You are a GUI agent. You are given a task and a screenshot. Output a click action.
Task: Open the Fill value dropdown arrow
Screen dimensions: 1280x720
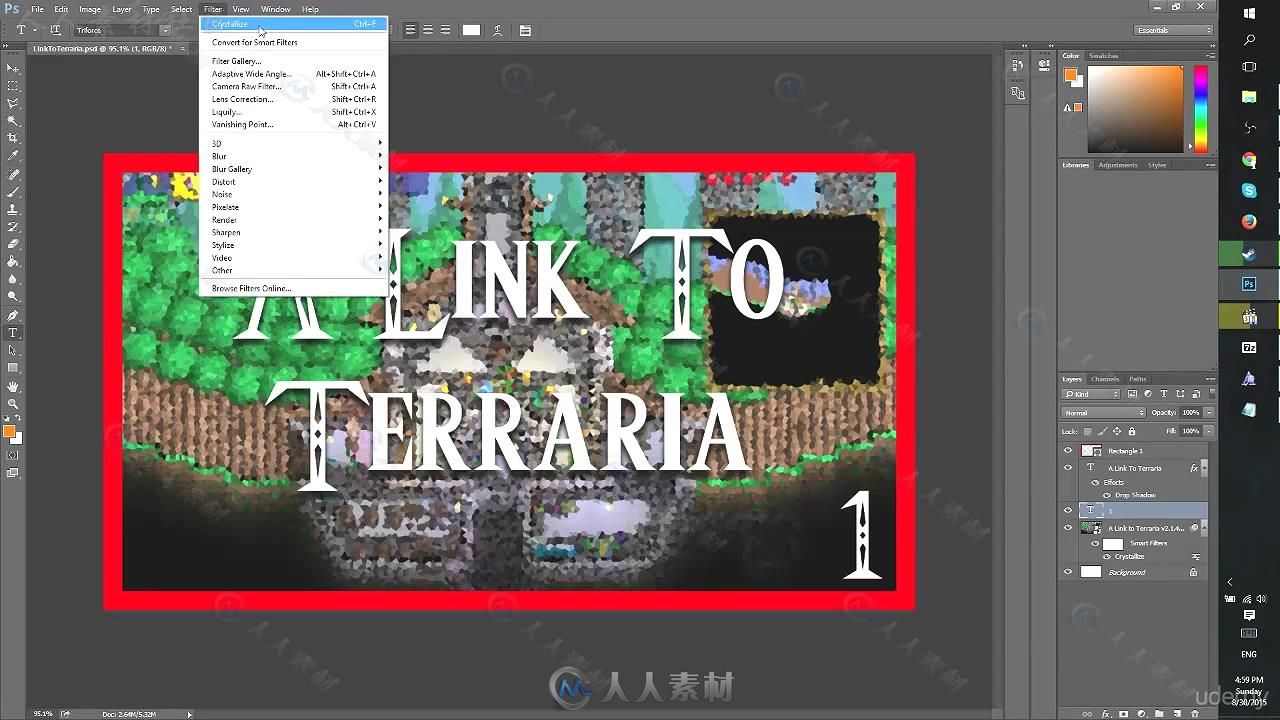1208,431
